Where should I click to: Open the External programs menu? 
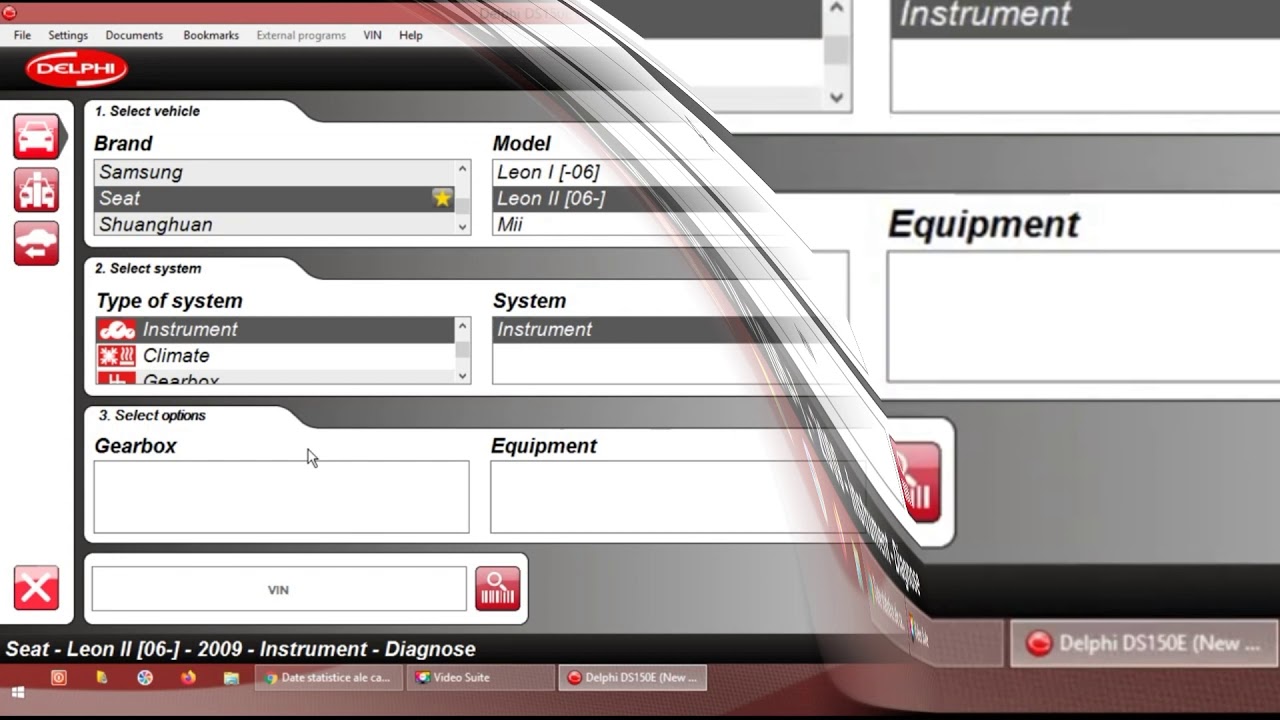click(301, 35)
